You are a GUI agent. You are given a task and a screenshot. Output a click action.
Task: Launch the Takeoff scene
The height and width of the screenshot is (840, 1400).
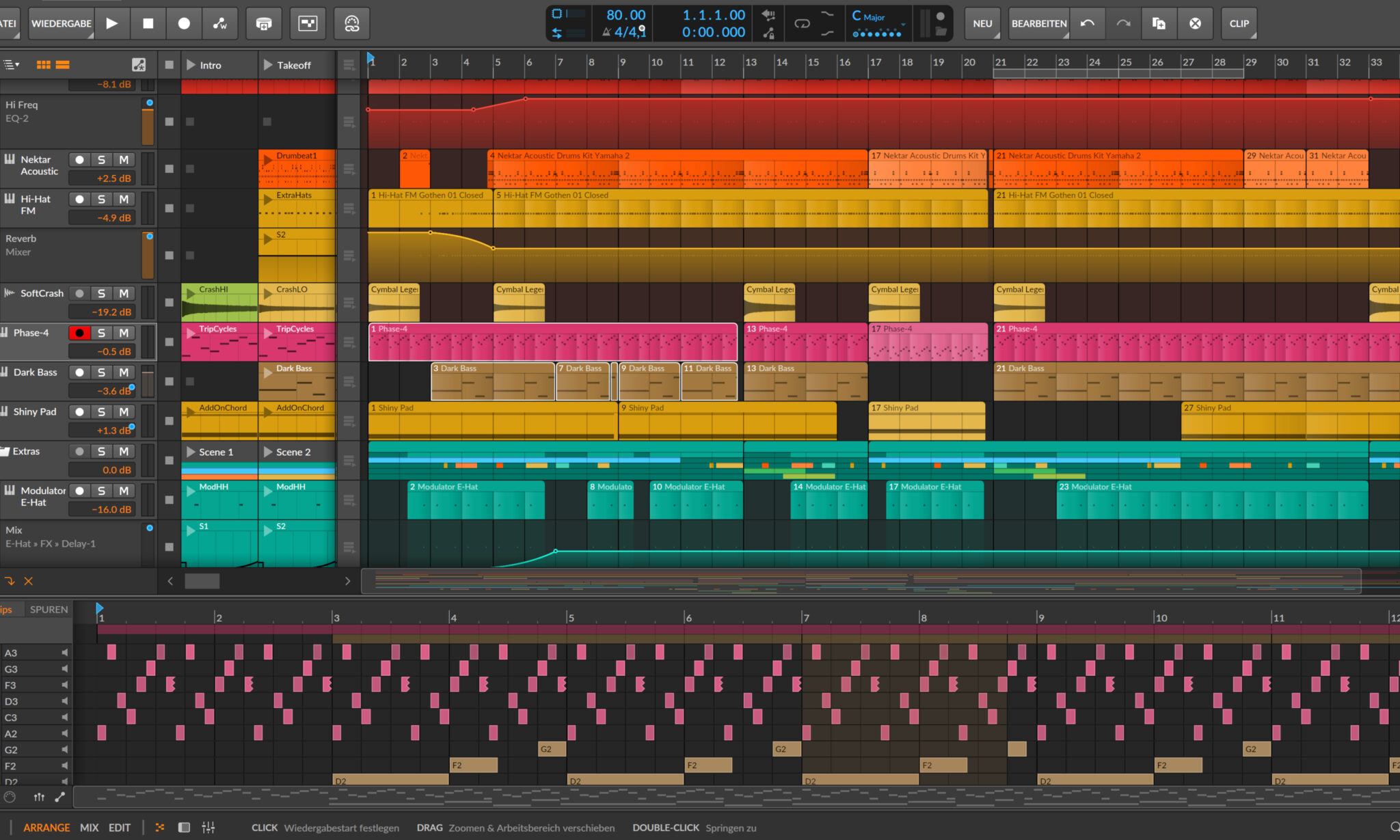coord(268,65)
